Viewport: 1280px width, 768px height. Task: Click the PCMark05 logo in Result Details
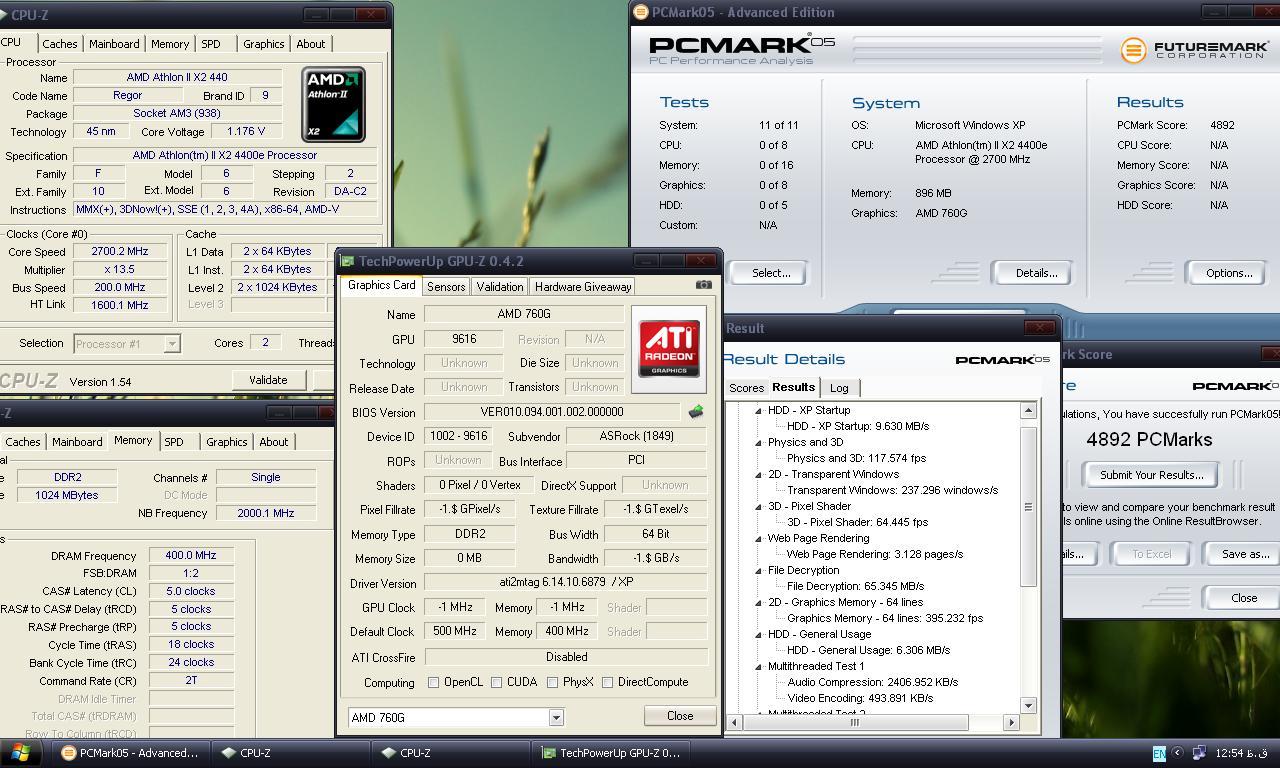1002,360
